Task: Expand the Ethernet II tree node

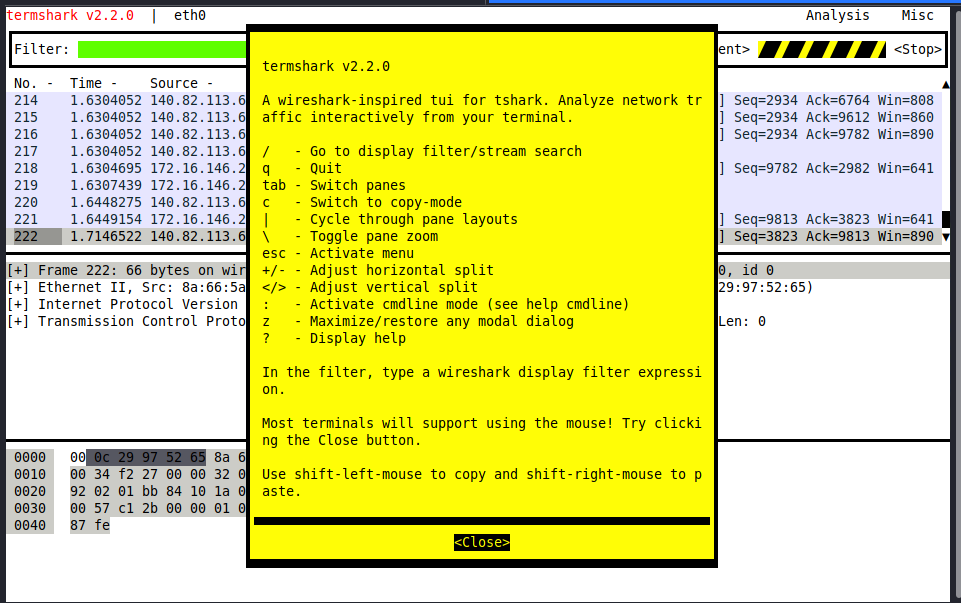Action: point(18,287)
